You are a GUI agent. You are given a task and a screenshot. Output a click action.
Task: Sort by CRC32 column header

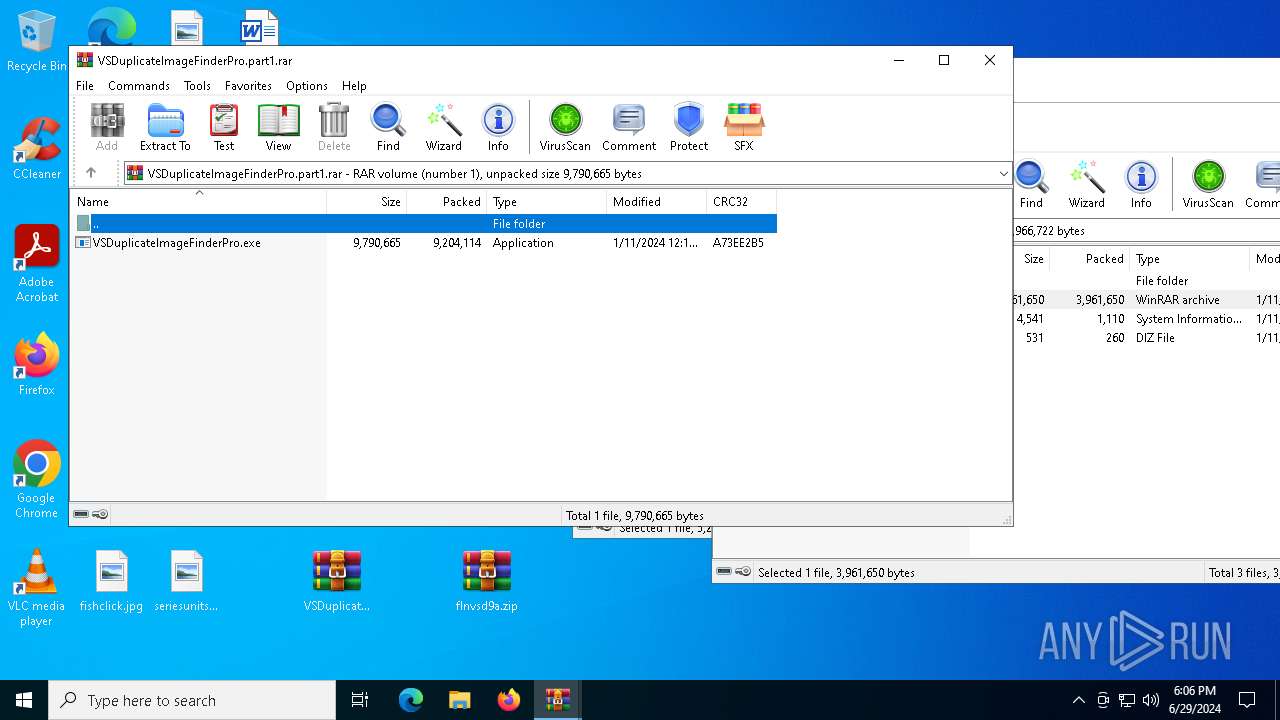pyautogui.click(x=742, y=201)
